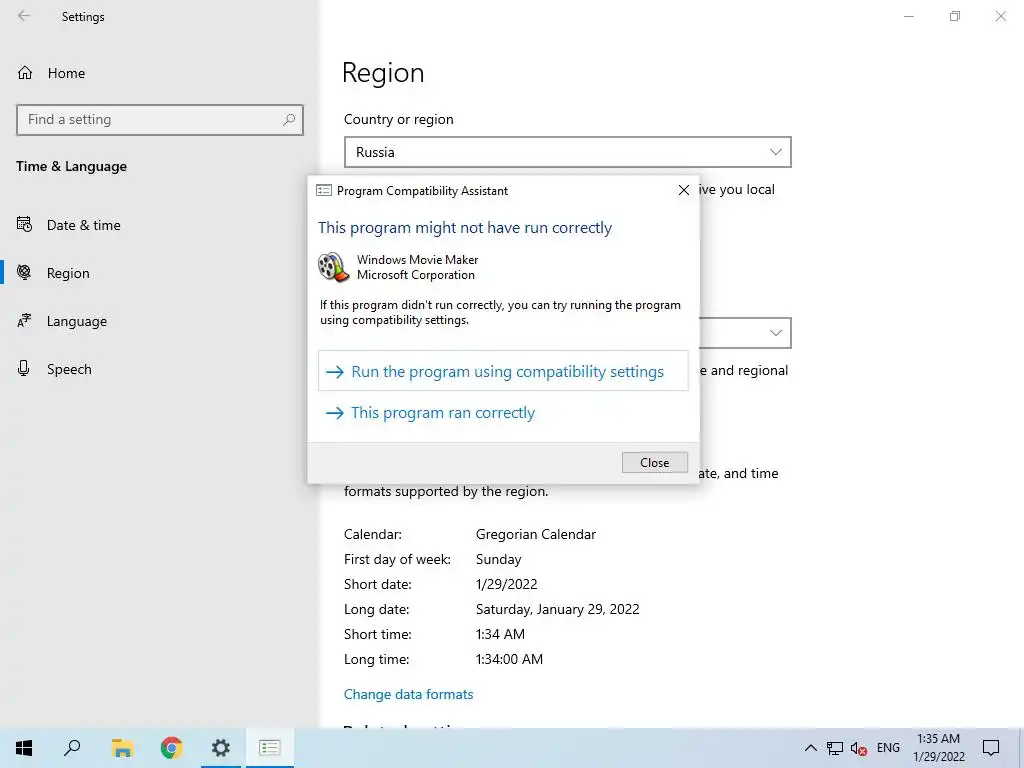
Task: Switch to Program Compatibility Assistant taskbar icon
Action: tap(270, 748)
